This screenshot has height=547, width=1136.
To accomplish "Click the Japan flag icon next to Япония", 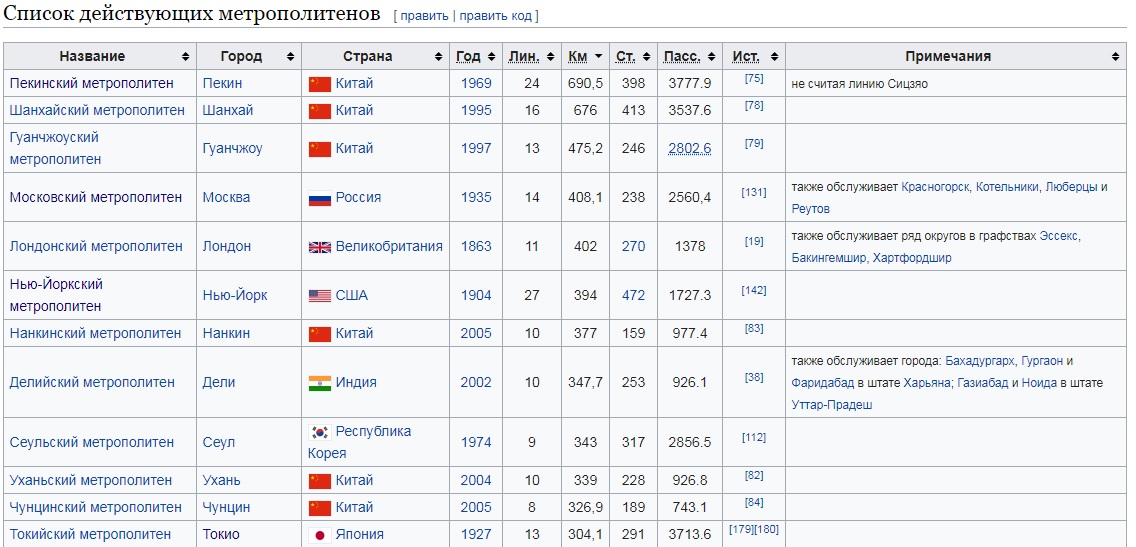I will pos(320,535).
